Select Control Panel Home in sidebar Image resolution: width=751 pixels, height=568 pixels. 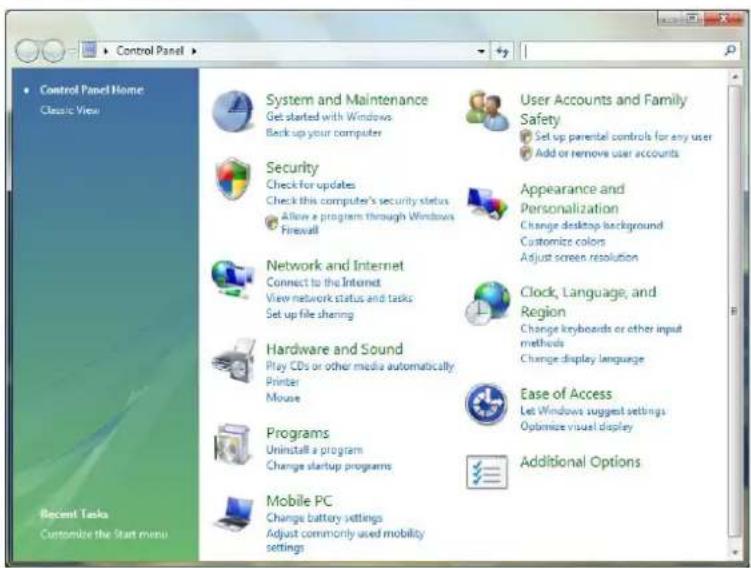[x=91, y=90]
